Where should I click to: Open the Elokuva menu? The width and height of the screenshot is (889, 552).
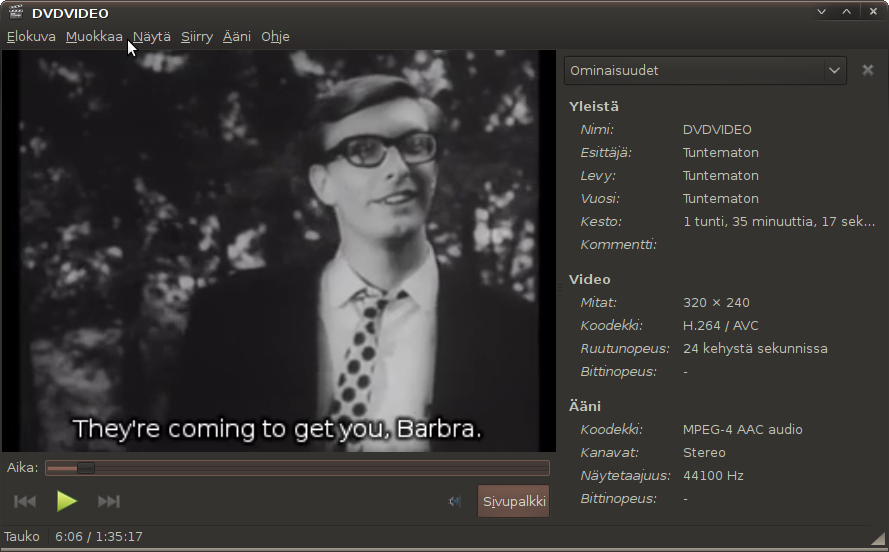(31, 37)
